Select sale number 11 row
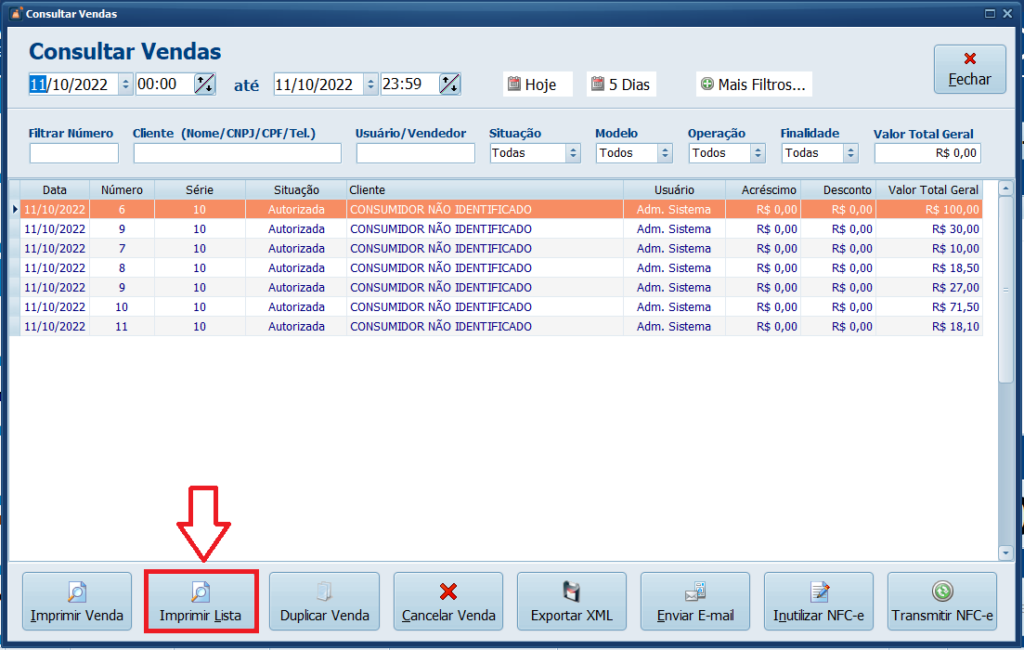The width and height of the screenshot is (1024, 650). pos(400,326)
